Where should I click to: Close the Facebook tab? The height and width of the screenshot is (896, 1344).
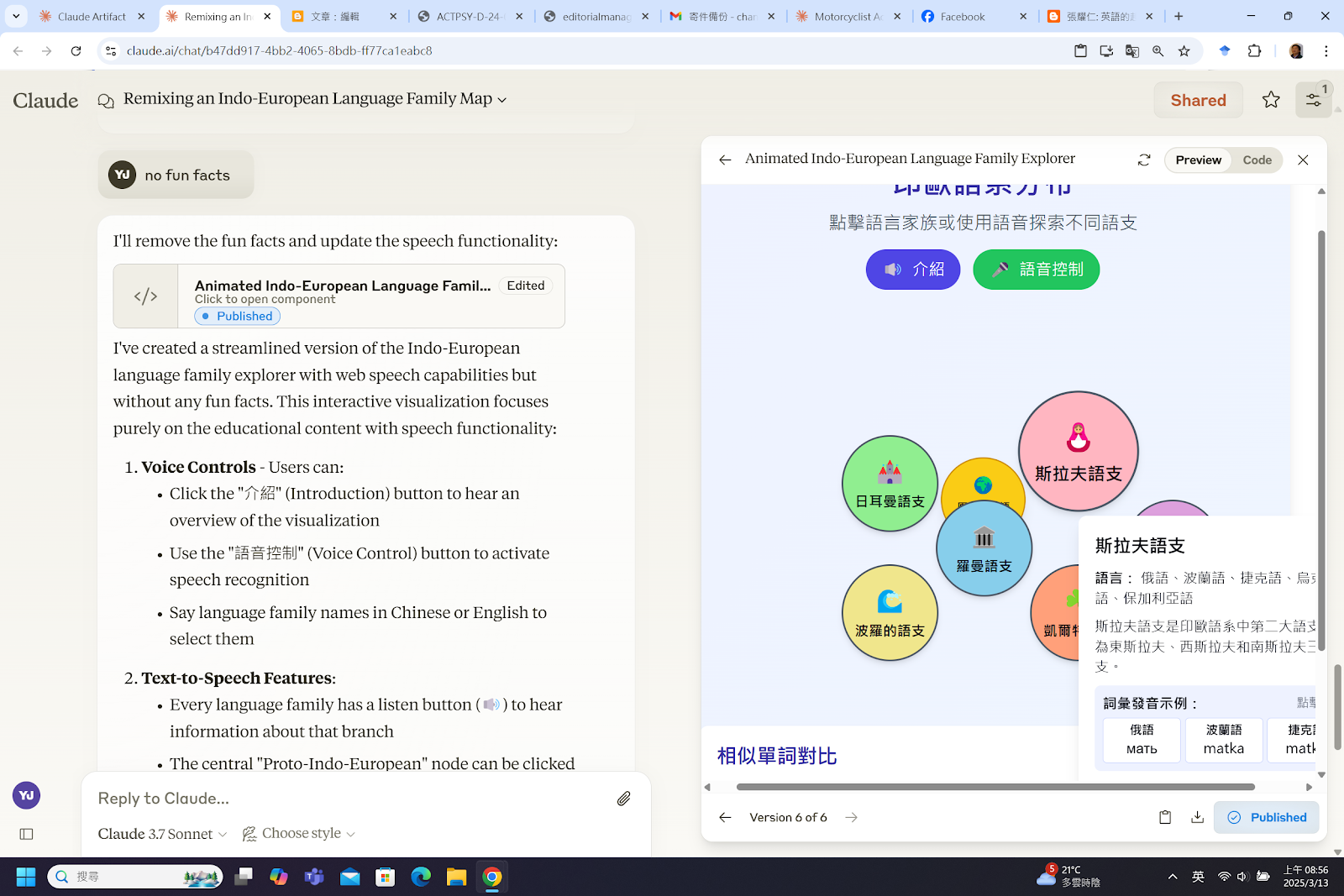pyautogui.click(x=1023, y=16)
